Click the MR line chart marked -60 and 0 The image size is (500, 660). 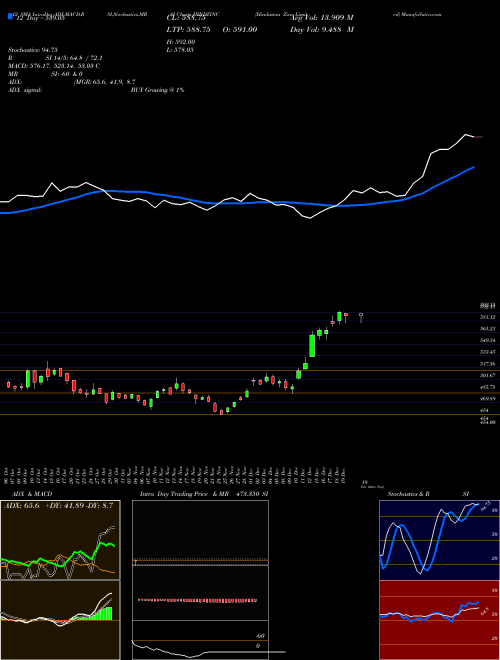click(200, 640)
